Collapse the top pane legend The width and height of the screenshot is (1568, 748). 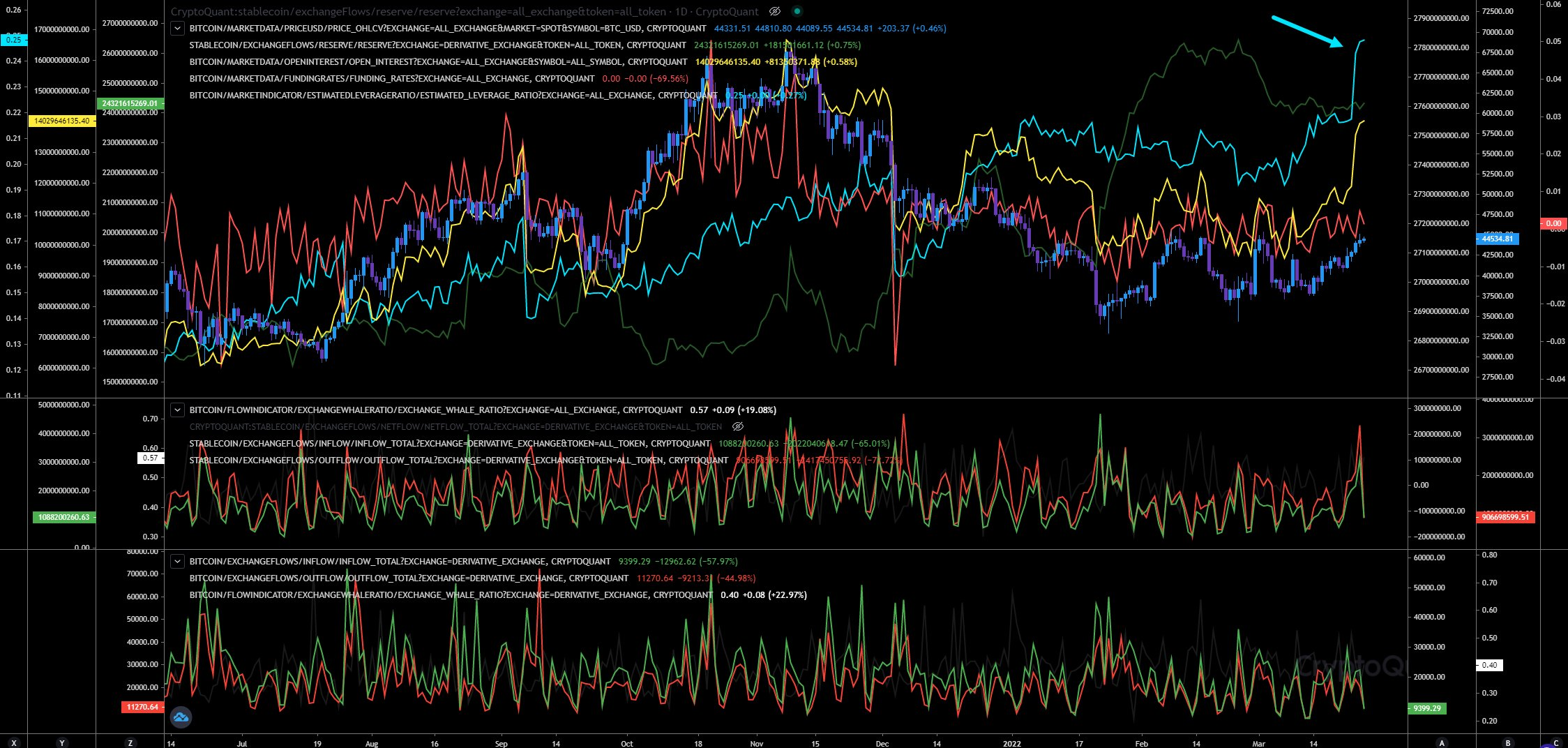click(177, 29)
